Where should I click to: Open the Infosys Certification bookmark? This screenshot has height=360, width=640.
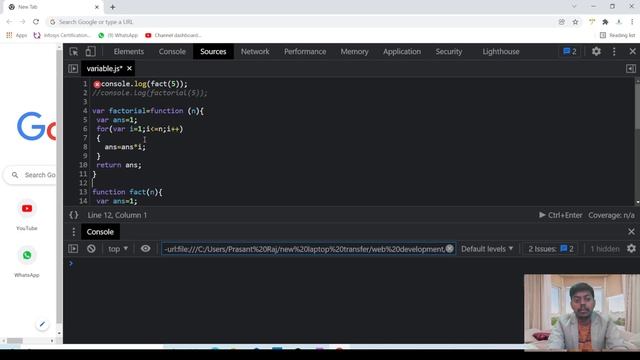(x=62, y=36)
